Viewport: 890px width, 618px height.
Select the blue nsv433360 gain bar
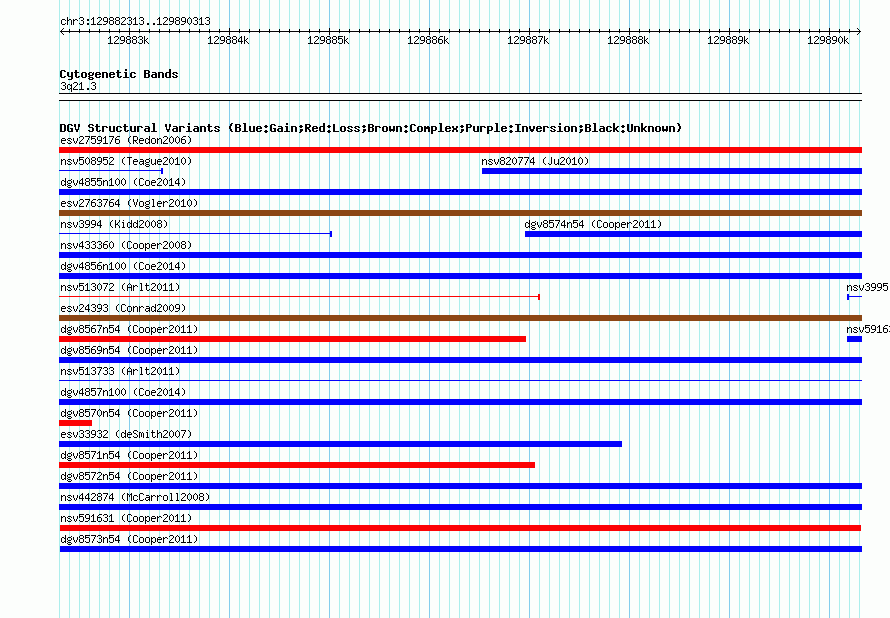(460, 255)
